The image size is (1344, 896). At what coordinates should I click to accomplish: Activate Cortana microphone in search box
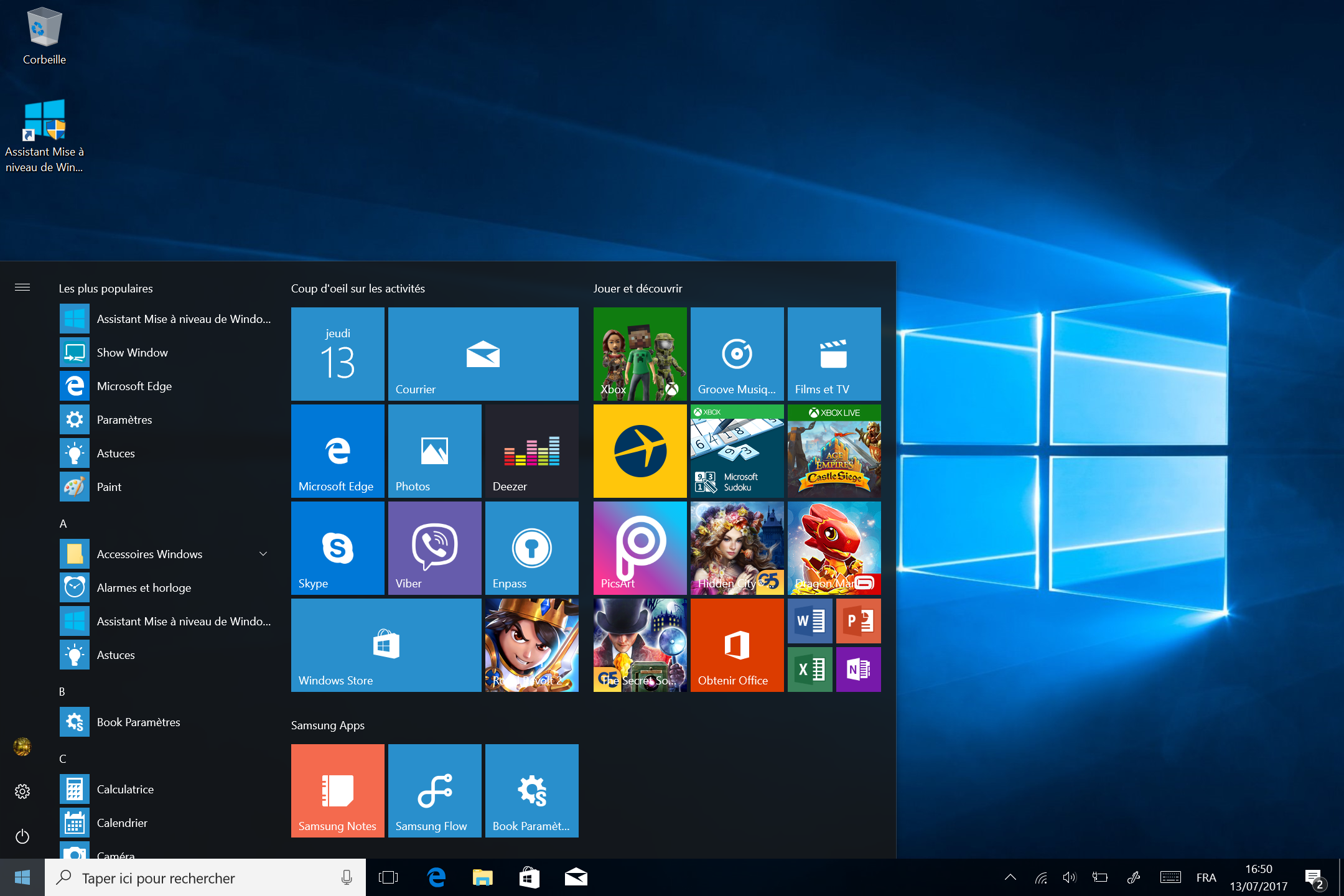tap(347, 877)
